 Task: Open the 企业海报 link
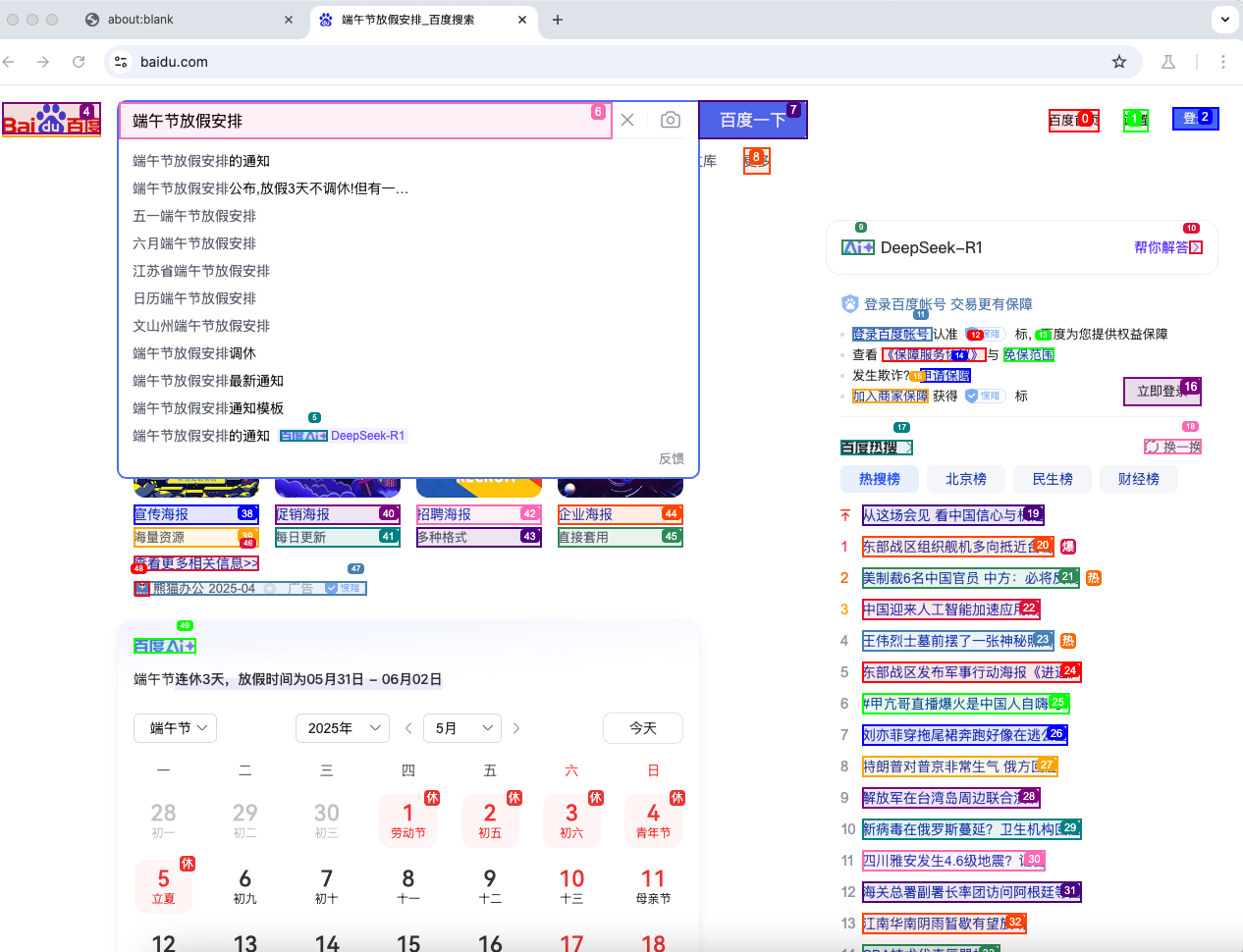pyautogui.click(x=620, y=514)
